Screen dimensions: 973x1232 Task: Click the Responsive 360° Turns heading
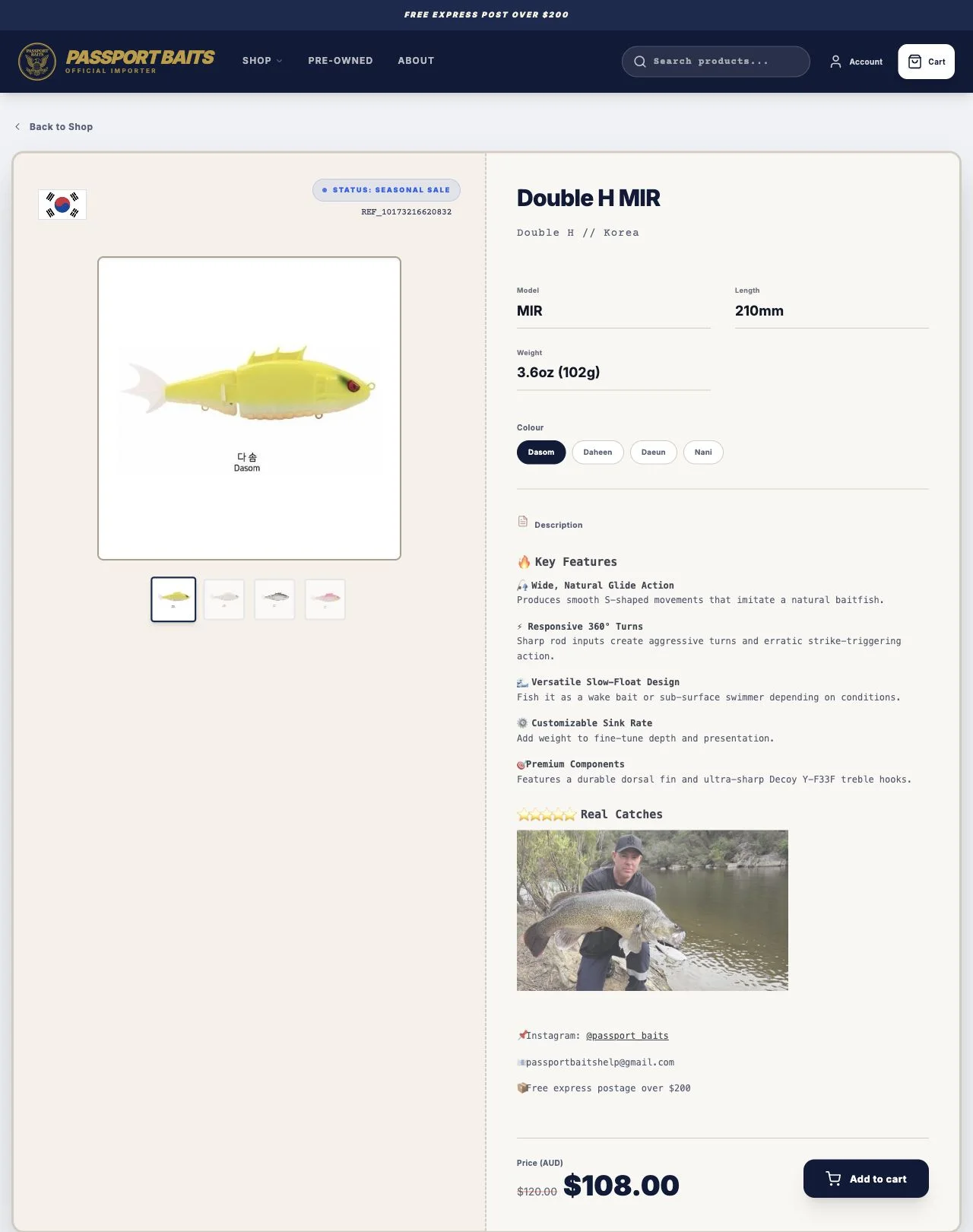tap(585, 627)
